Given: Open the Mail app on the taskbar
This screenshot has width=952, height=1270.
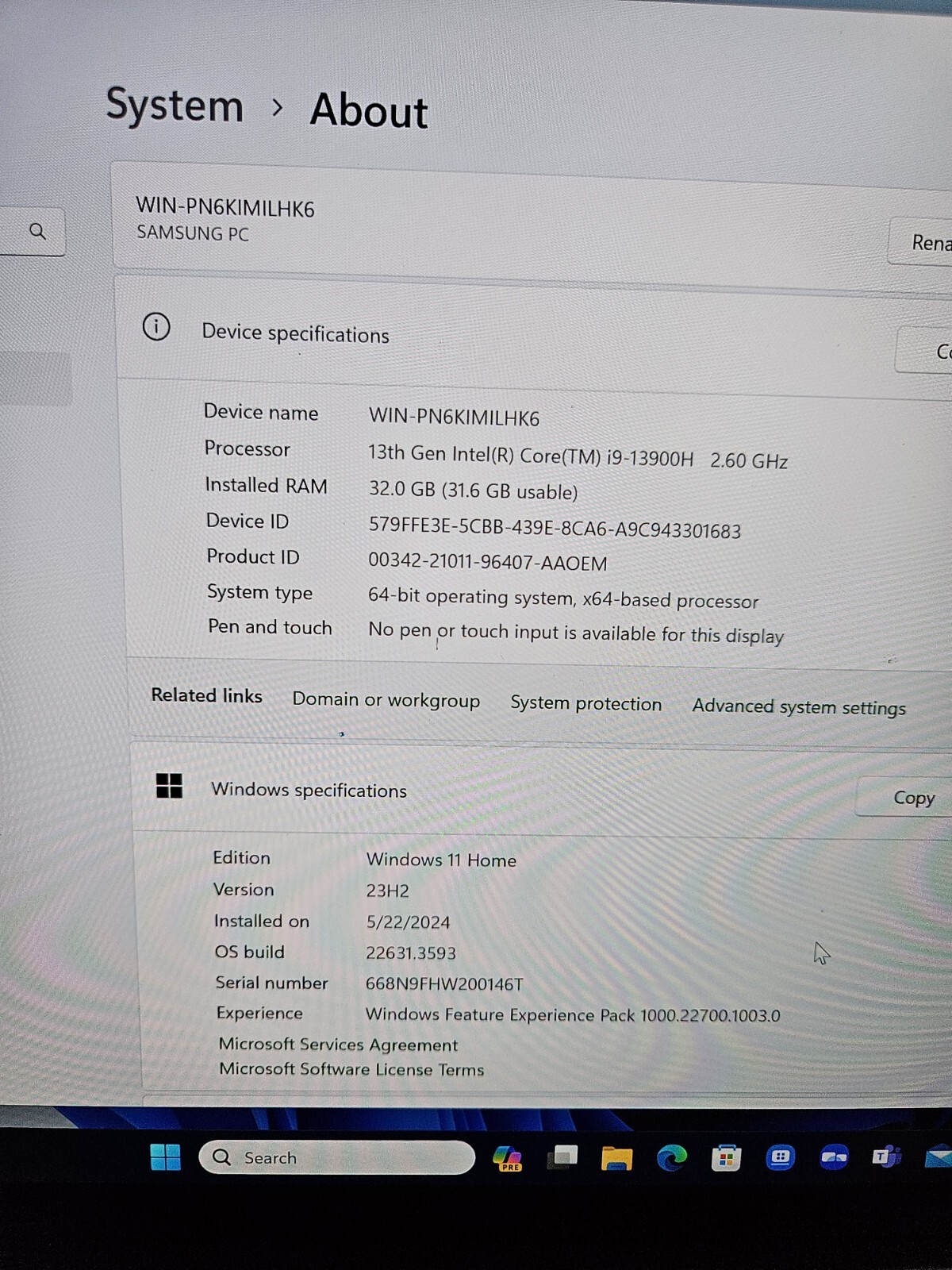Looking at the screenshot, I should tap(939, 1158).
